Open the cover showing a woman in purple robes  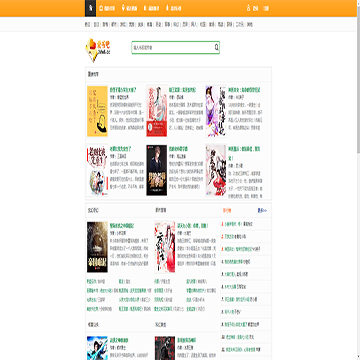click(216, 111)
